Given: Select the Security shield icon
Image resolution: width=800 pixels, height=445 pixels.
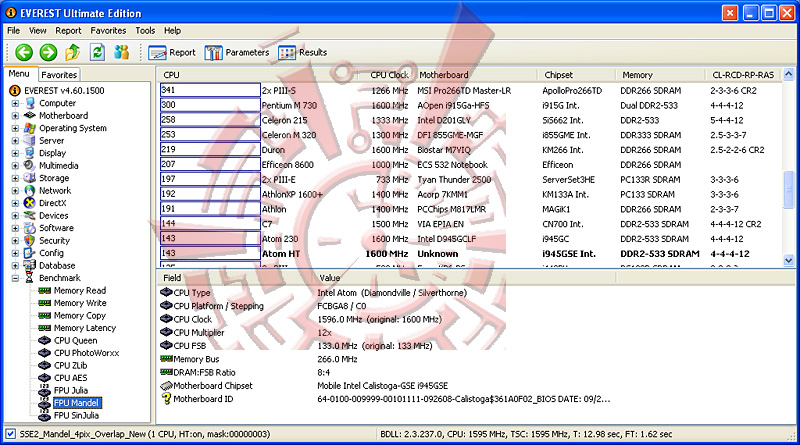Looking at the screenshot, I should pos(30,240).
